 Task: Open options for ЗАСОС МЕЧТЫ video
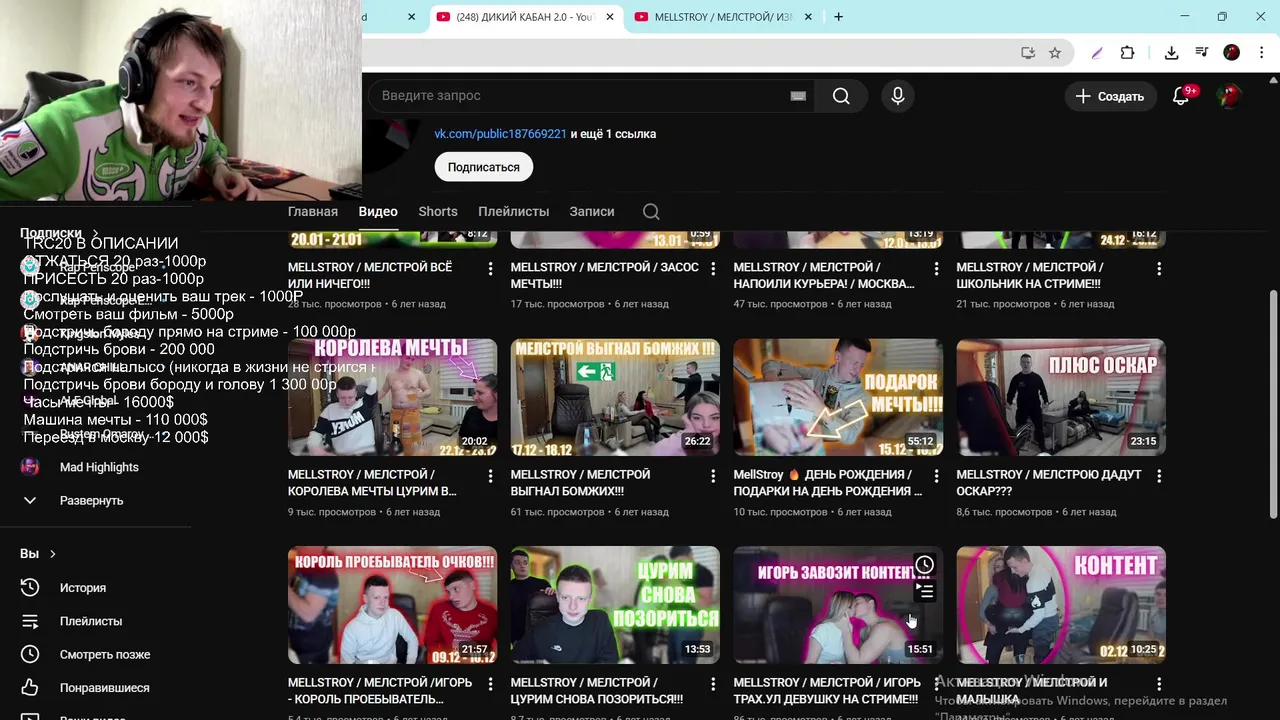713,269
